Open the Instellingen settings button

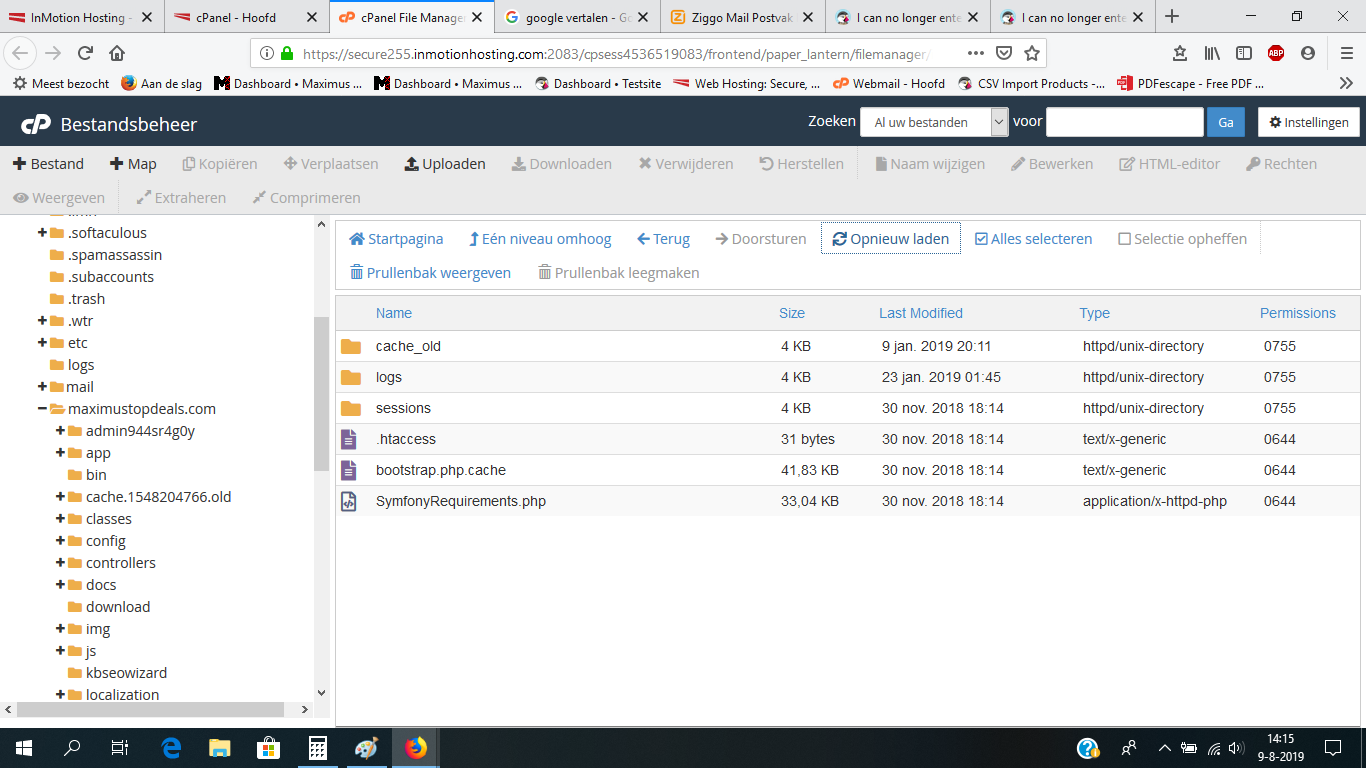(1308, 122)
